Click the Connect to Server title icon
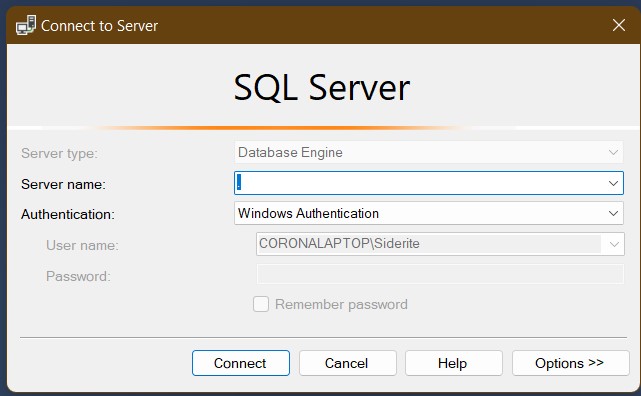 coord(26,25)
